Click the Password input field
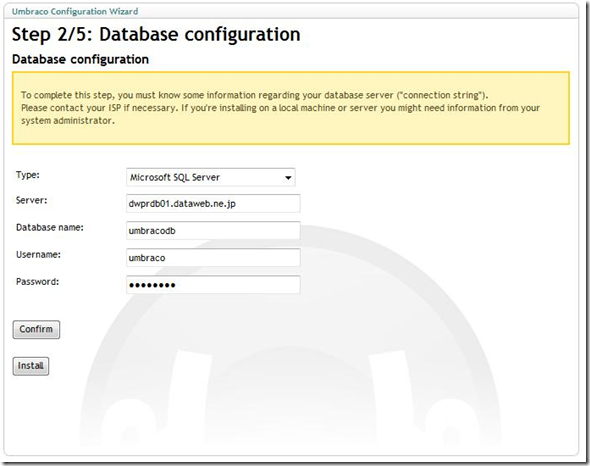 click(x=213, y=285)
